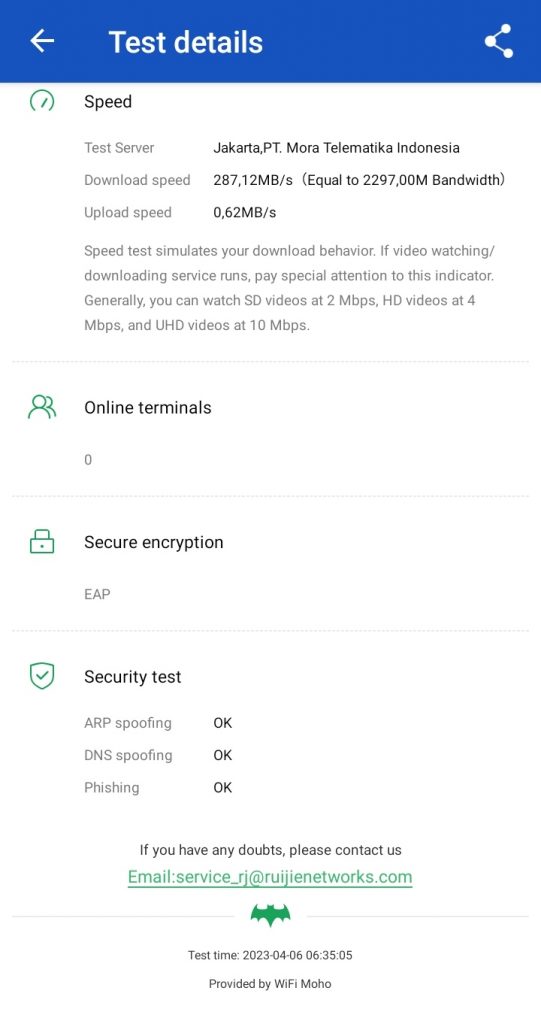Screen dimensions: 541x1024
Task: Select the Test details title
Action: click(x=186, y=42)
